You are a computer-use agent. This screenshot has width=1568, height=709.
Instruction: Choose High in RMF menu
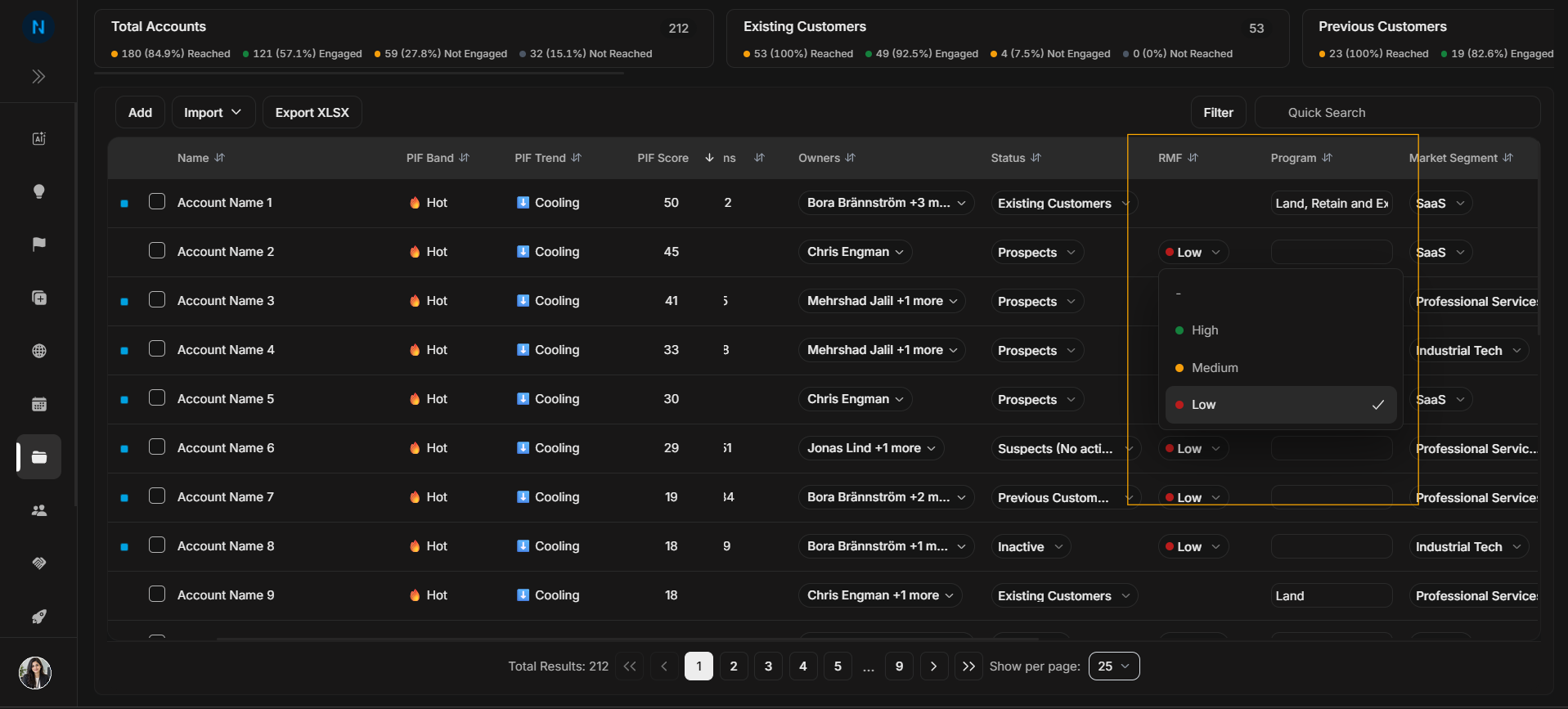click(1281, 330)
